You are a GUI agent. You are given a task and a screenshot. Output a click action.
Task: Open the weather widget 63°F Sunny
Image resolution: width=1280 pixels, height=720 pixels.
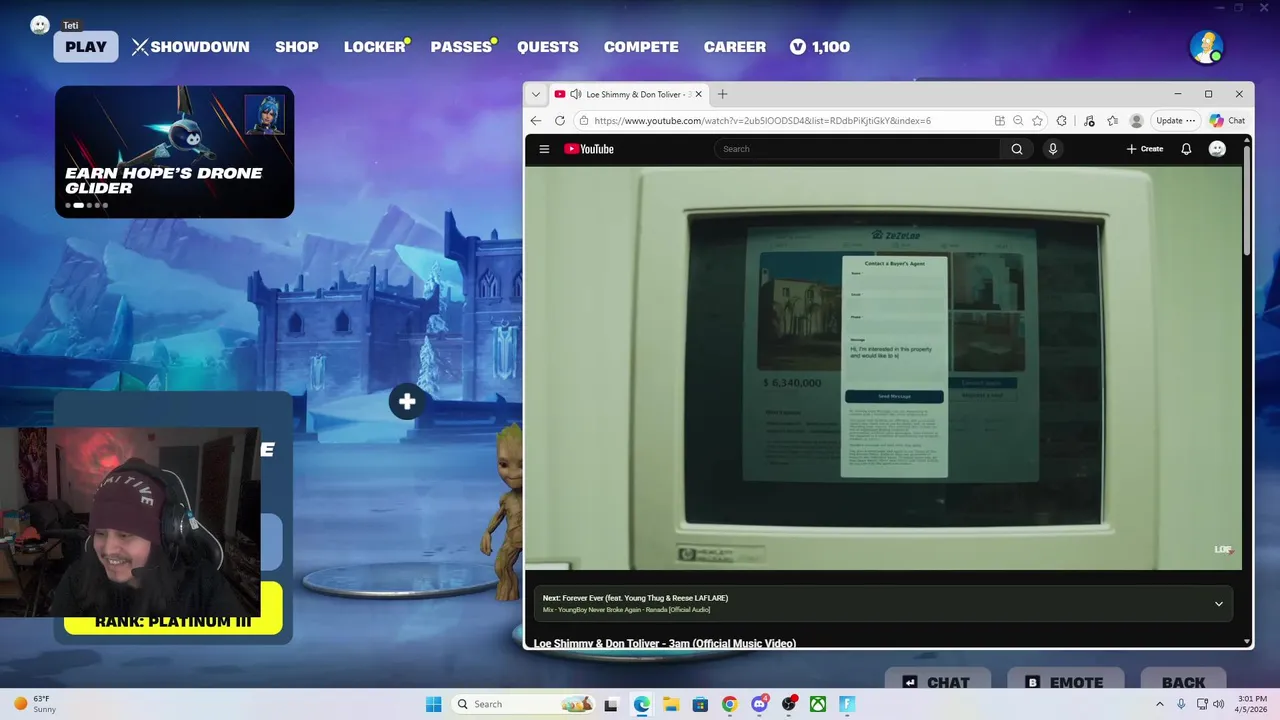[x=36, y=704]
